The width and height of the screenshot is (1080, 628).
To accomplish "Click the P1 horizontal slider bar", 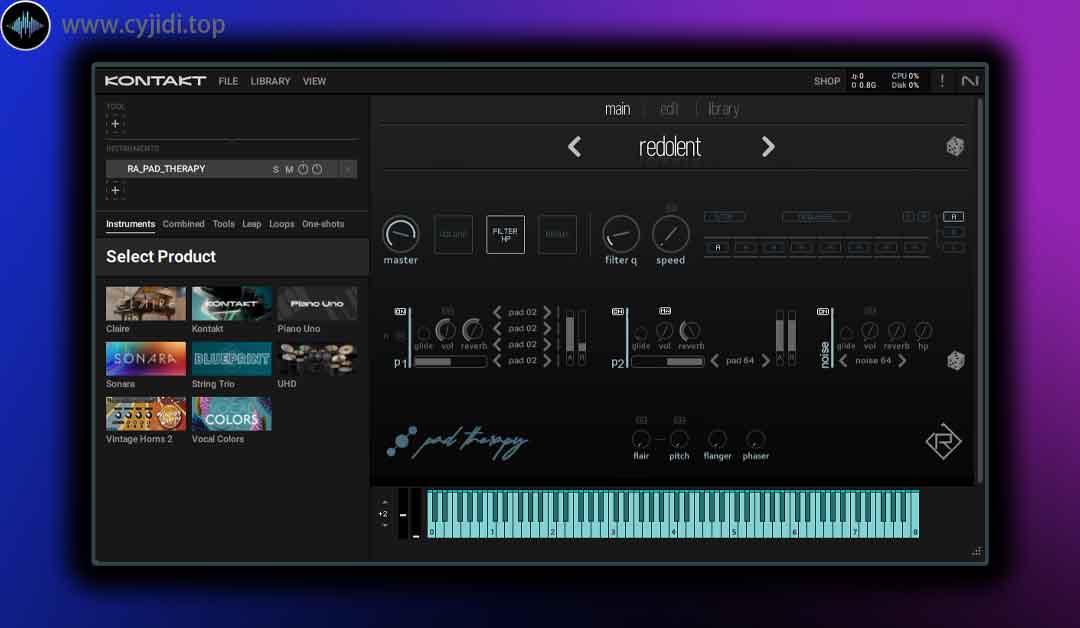I will click(450, 362).
